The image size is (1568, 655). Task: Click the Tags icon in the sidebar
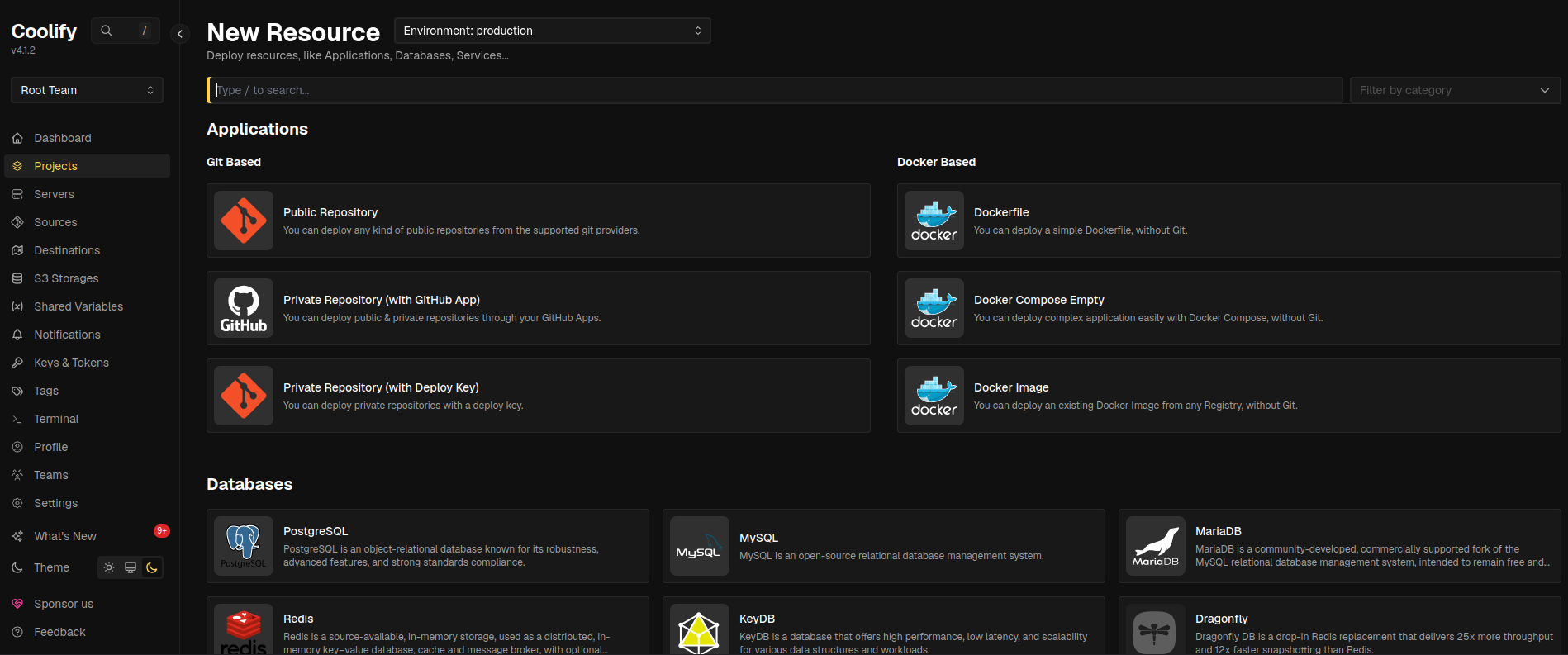click(x=17, y=391)
